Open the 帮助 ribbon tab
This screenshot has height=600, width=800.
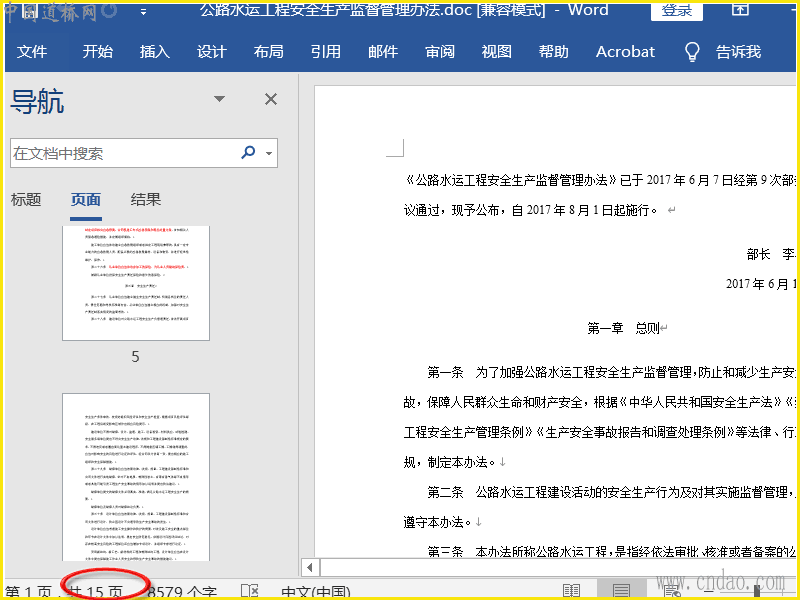click(554, 52)
